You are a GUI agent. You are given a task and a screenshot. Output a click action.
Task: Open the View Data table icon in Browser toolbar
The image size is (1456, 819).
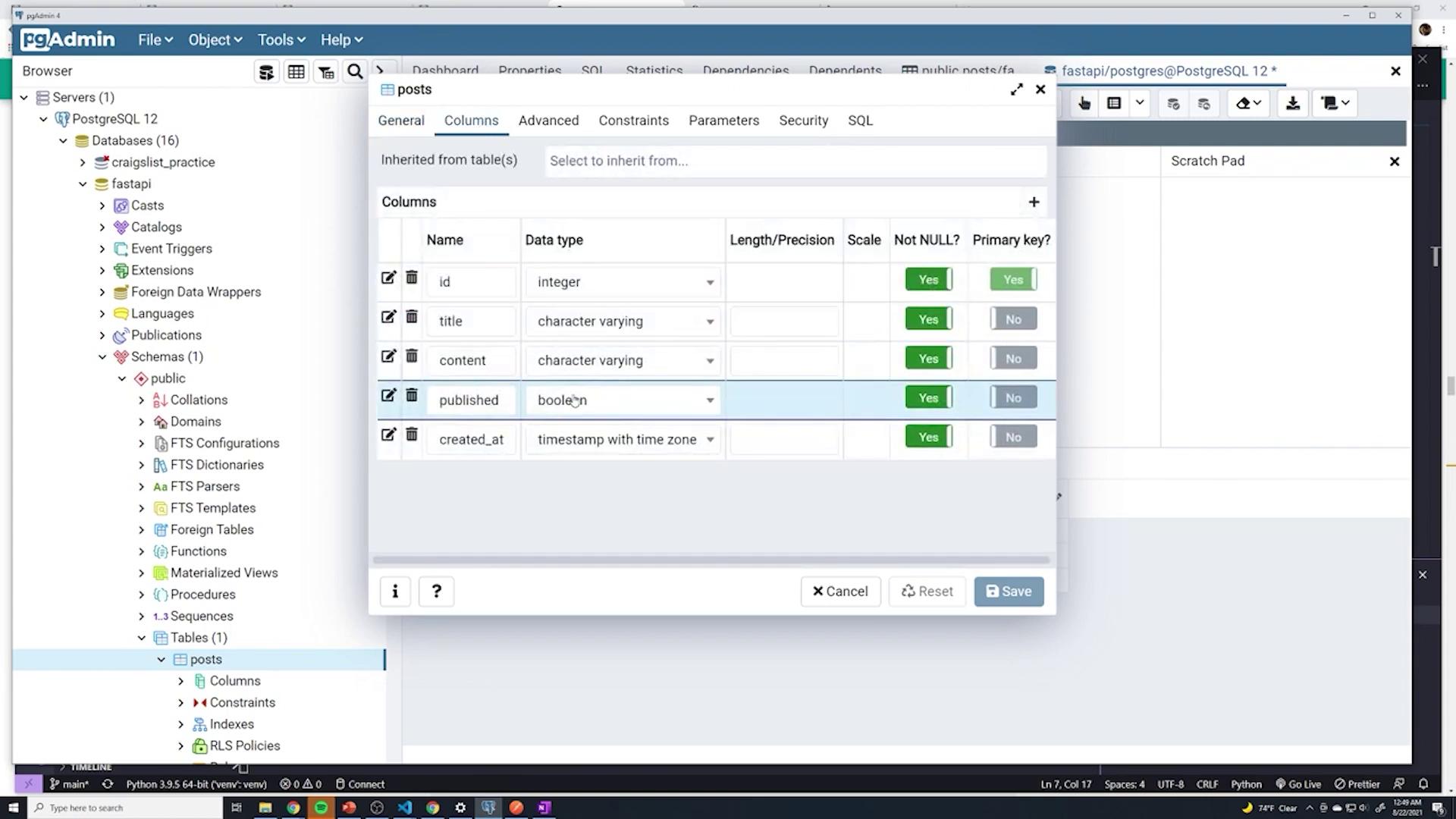coord(296,72)
